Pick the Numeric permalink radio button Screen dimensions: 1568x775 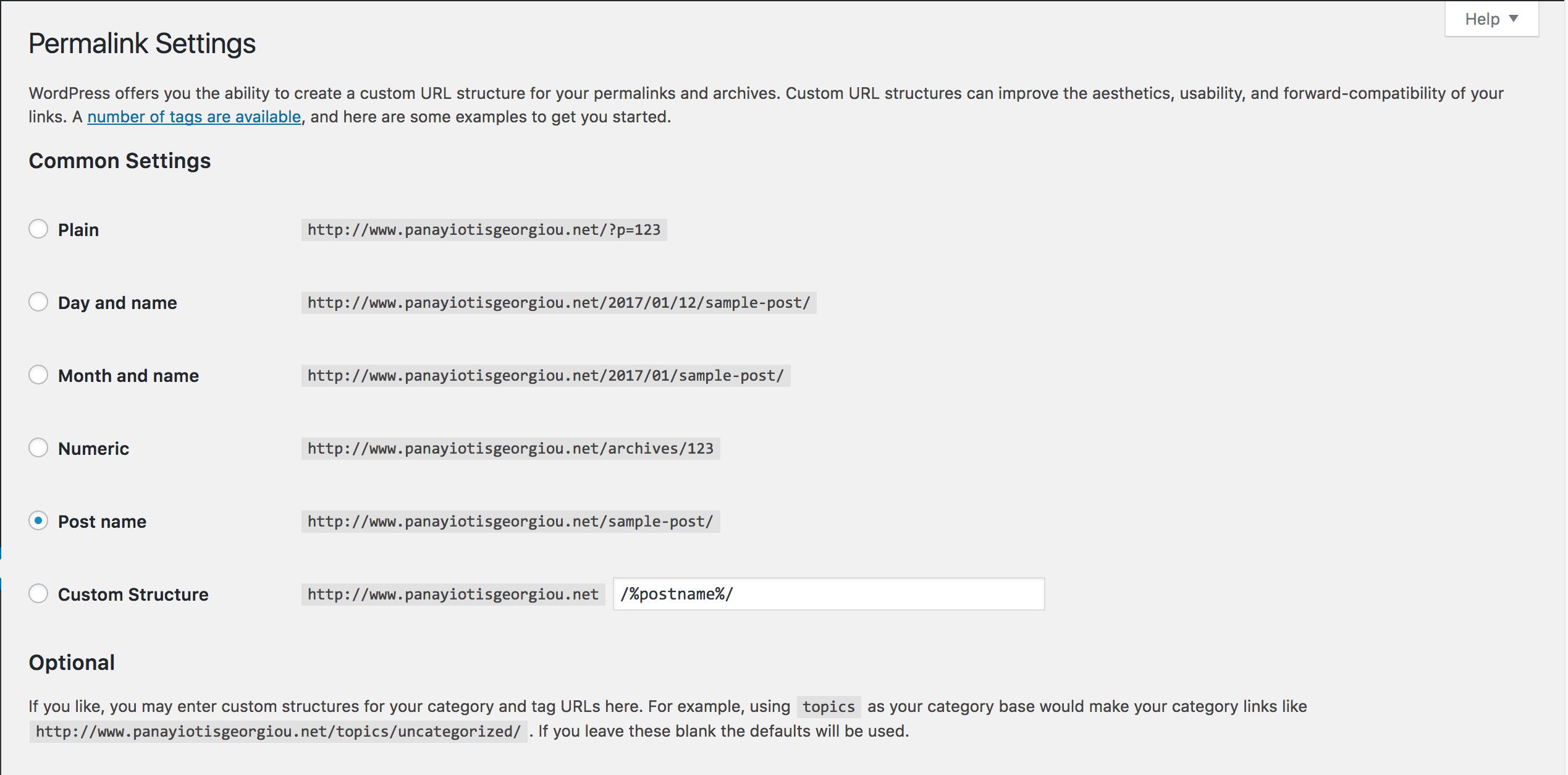pos(38,448)
